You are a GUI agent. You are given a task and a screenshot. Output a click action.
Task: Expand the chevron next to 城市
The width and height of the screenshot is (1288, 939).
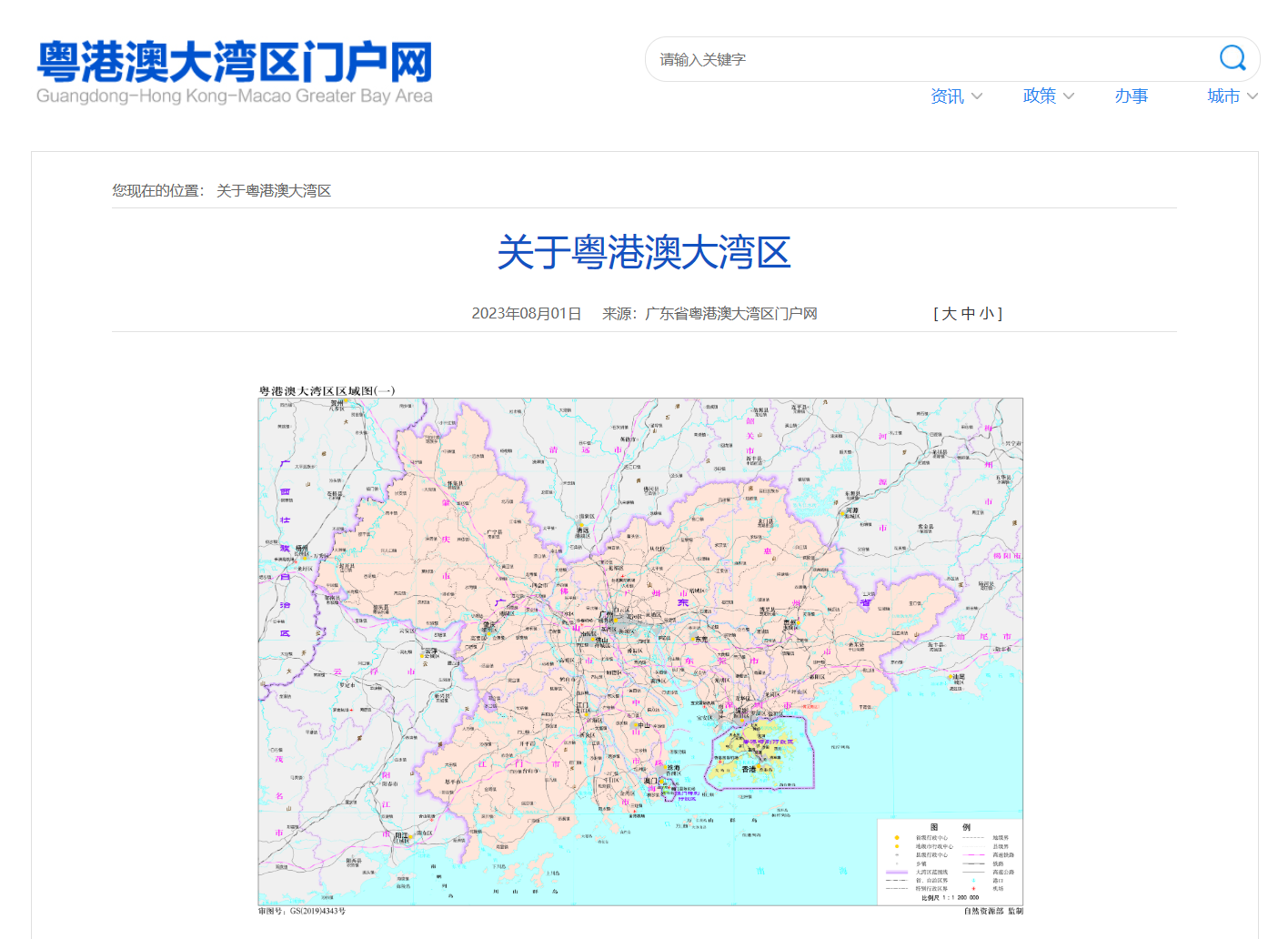click(x=1253, y=96)
